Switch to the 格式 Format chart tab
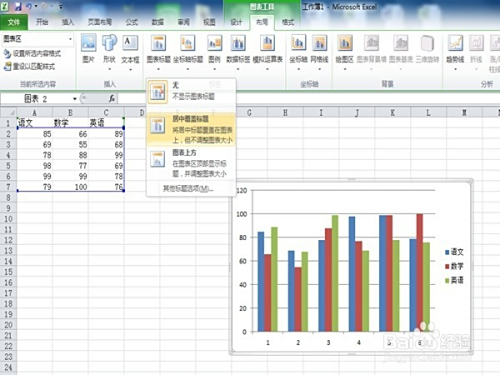Screen dimensions: 500x375 pyautogui.click(x=288, y=22)
